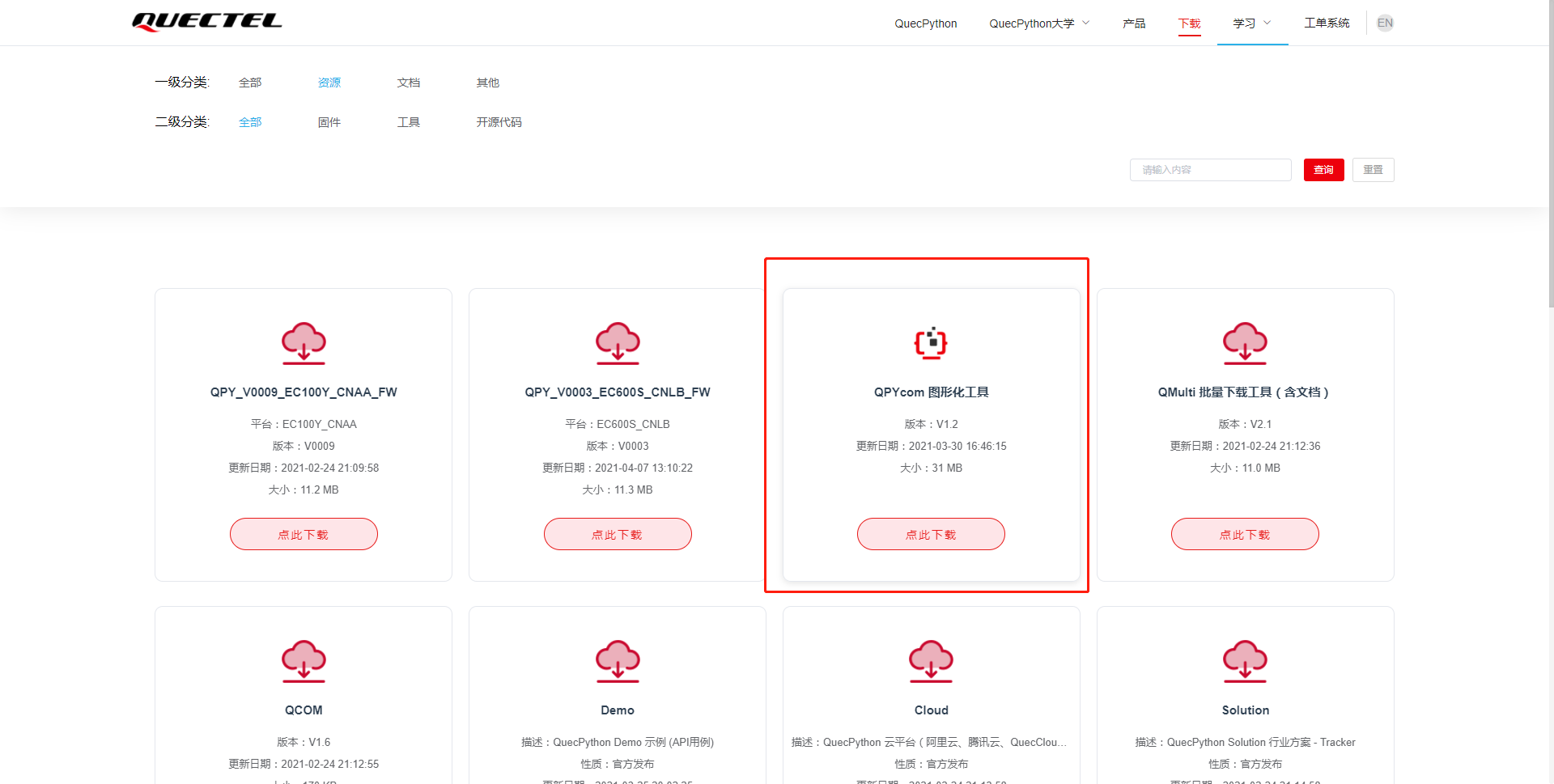Click the QPY_V0009_EC100Y_CNAA_FW title

304,392
